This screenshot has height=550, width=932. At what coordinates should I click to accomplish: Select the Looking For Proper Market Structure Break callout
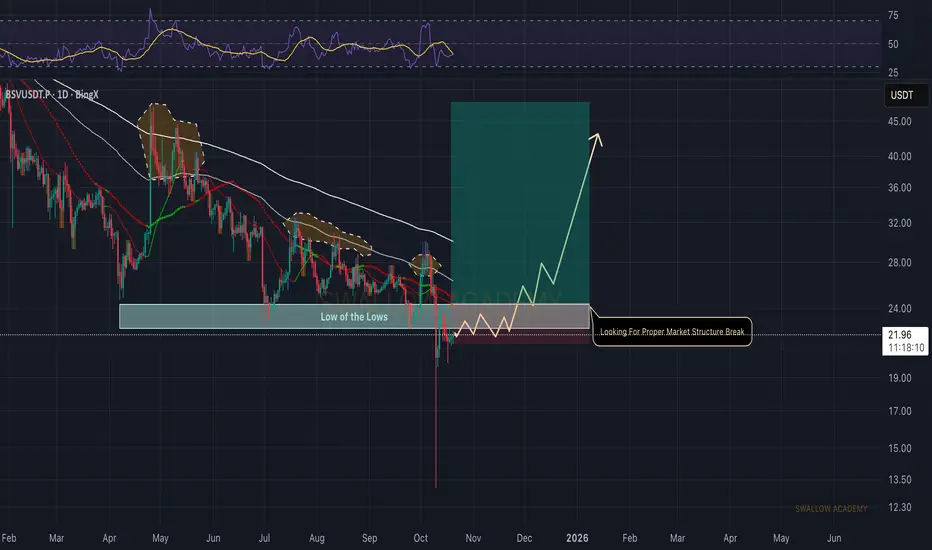[672, 332]
